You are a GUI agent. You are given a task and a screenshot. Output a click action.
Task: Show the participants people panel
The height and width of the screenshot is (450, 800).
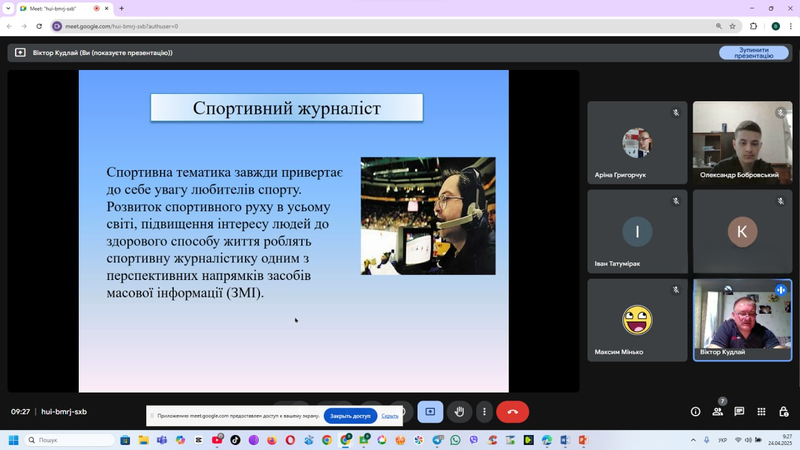click(x=717, y=412)
